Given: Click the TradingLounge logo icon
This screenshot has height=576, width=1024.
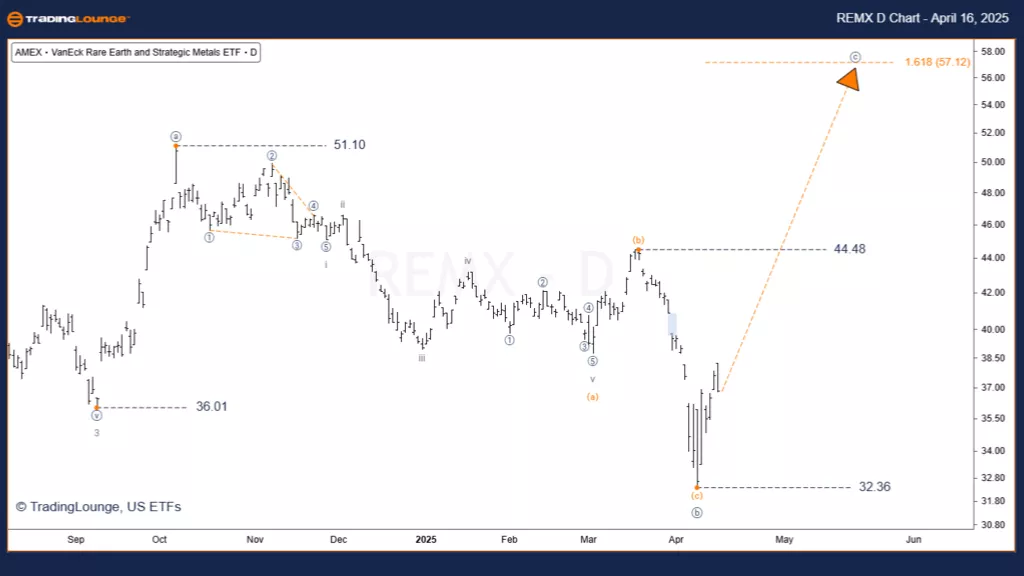Looking at the screenshot, I should pyautogui.click(x=17, y=19).
